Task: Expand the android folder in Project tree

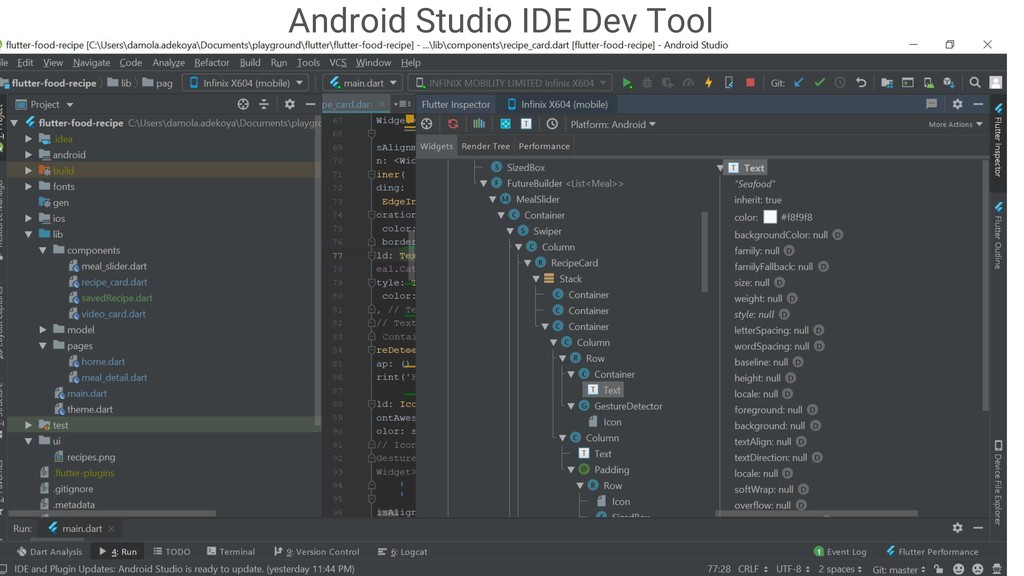Action: click(x=29, y=155)
